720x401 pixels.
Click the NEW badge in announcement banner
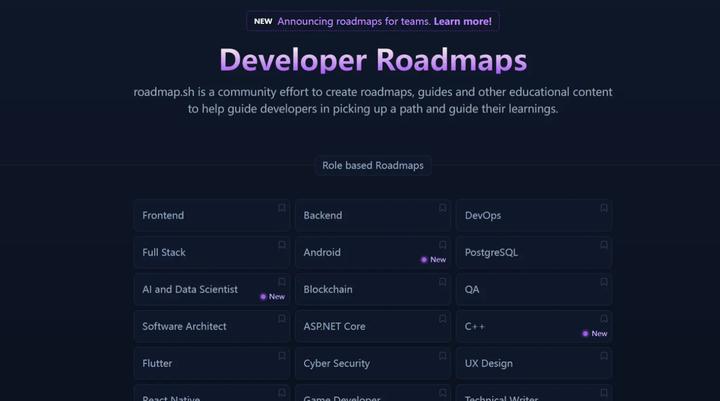(x=263, y=21)
